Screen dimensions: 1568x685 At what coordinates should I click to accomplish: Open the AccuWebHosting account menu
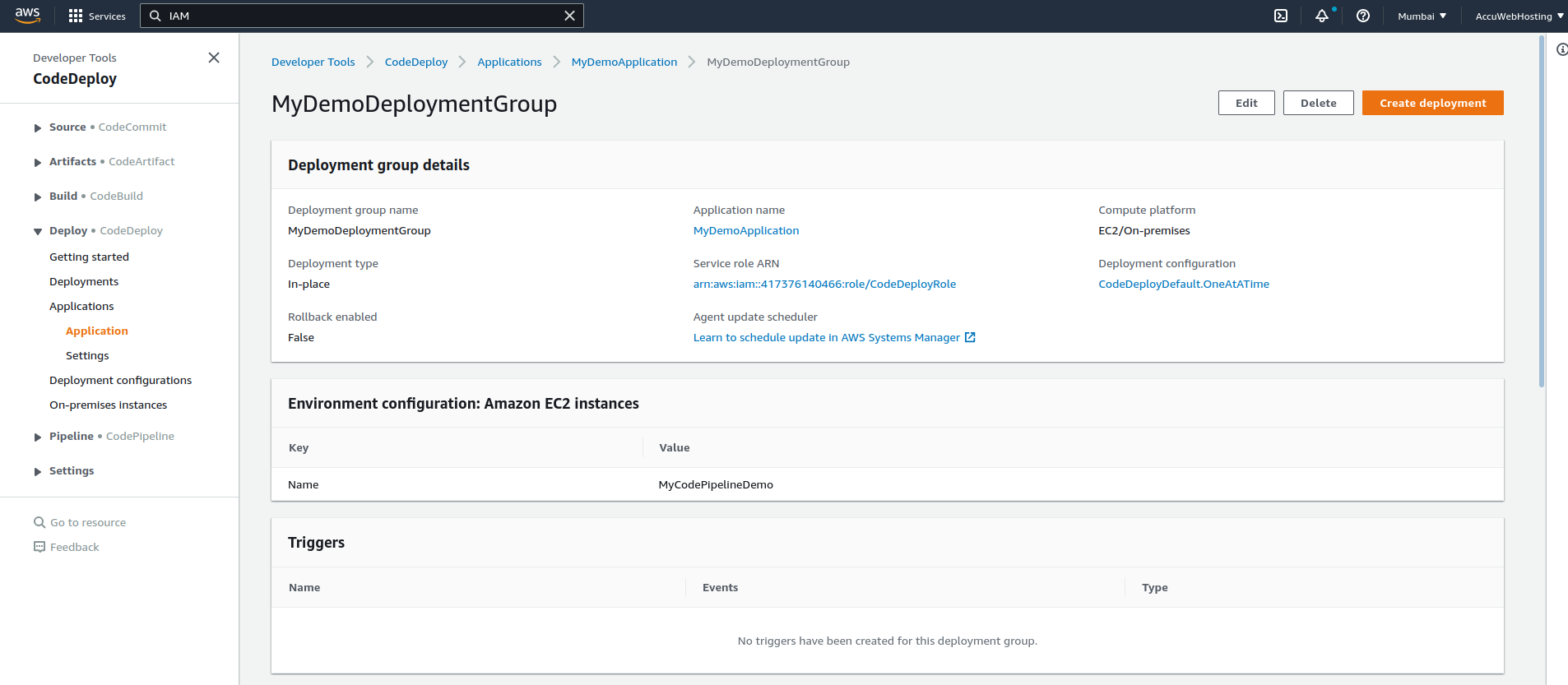coord(1519,16)
